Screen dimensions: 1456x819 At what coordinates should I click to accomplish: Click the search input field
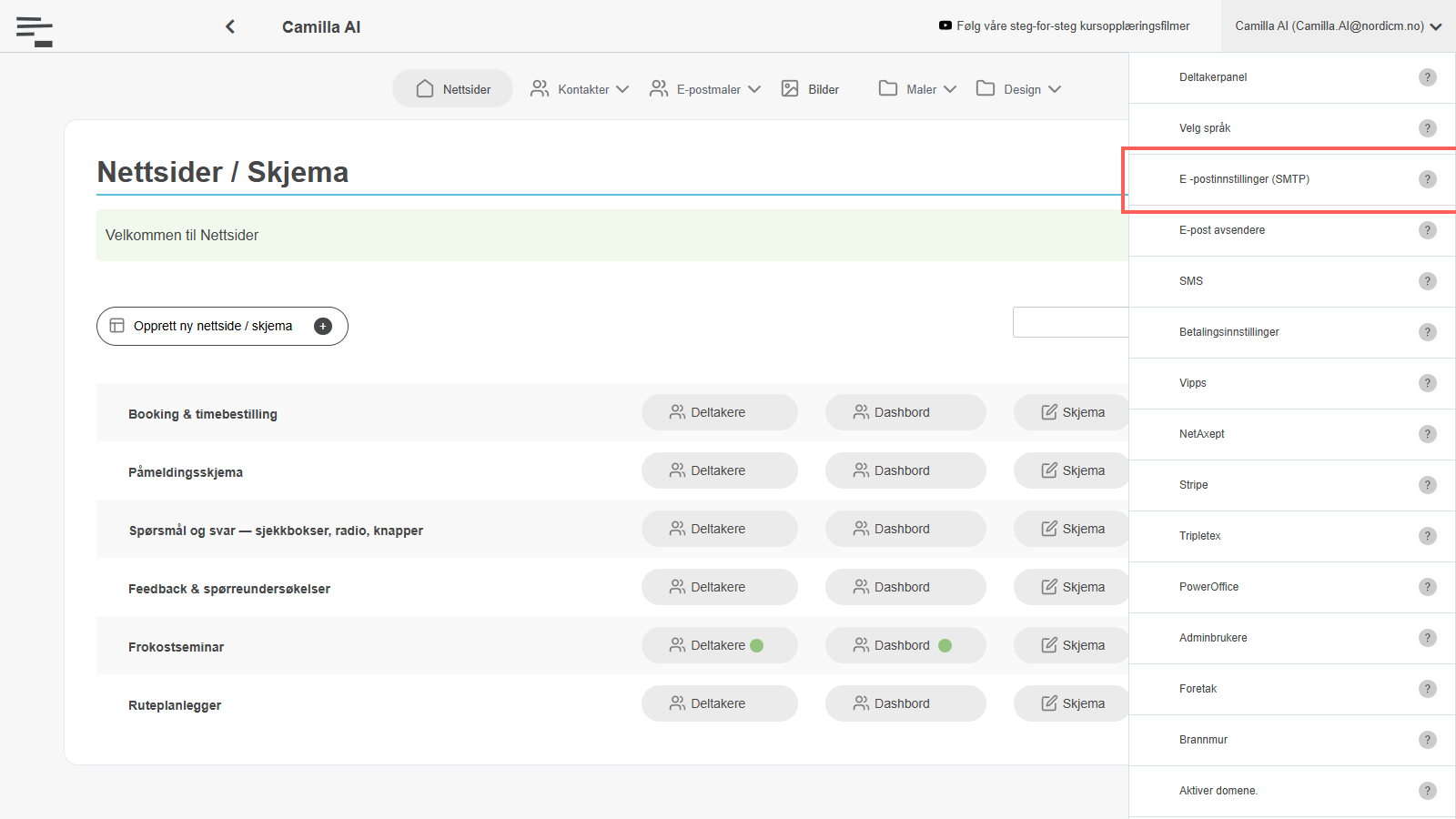(x=1071, y=322)
